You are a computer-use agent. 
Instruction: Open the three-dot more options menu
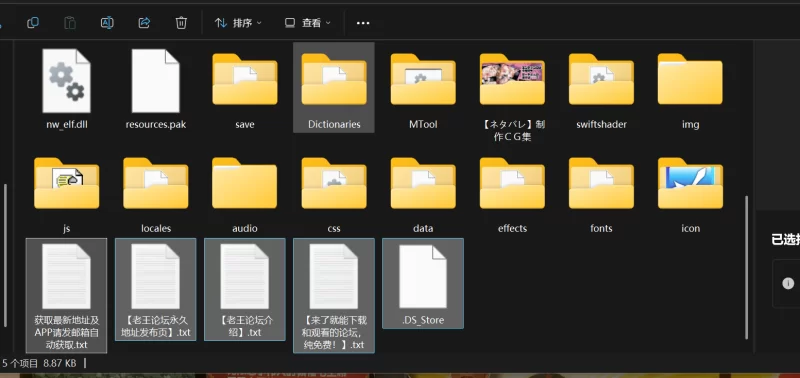coord(363,23)
